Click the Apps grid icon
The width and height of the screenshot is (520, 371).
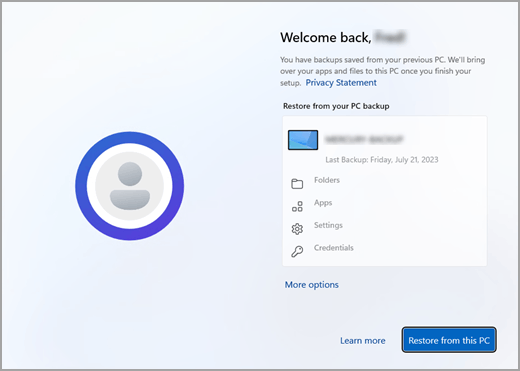click(x=297, y=206)
